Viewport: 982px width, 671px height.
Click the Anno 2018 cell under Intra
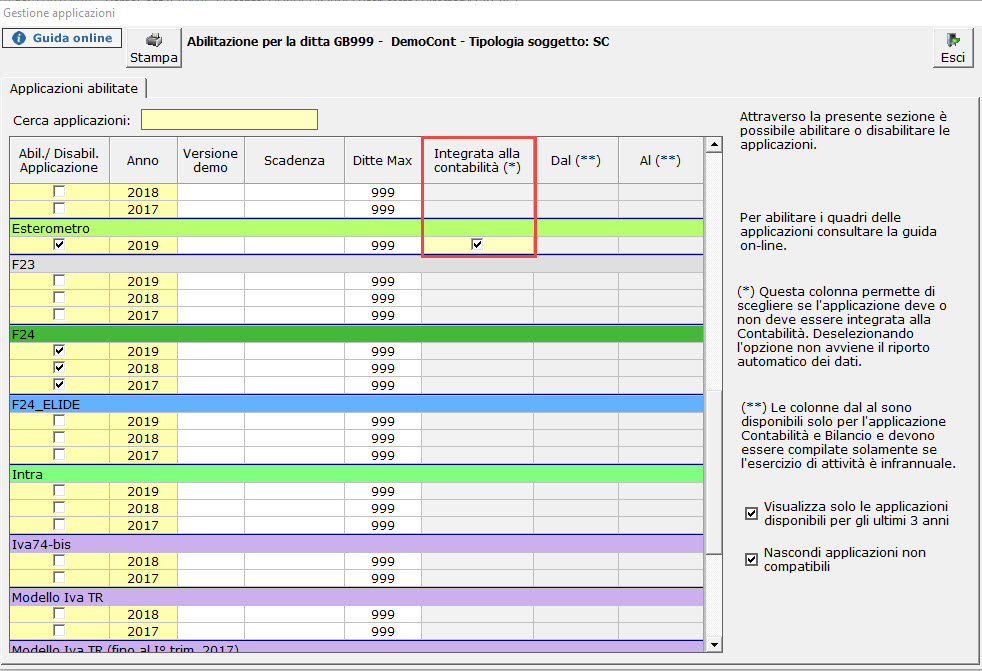(143, 508)
